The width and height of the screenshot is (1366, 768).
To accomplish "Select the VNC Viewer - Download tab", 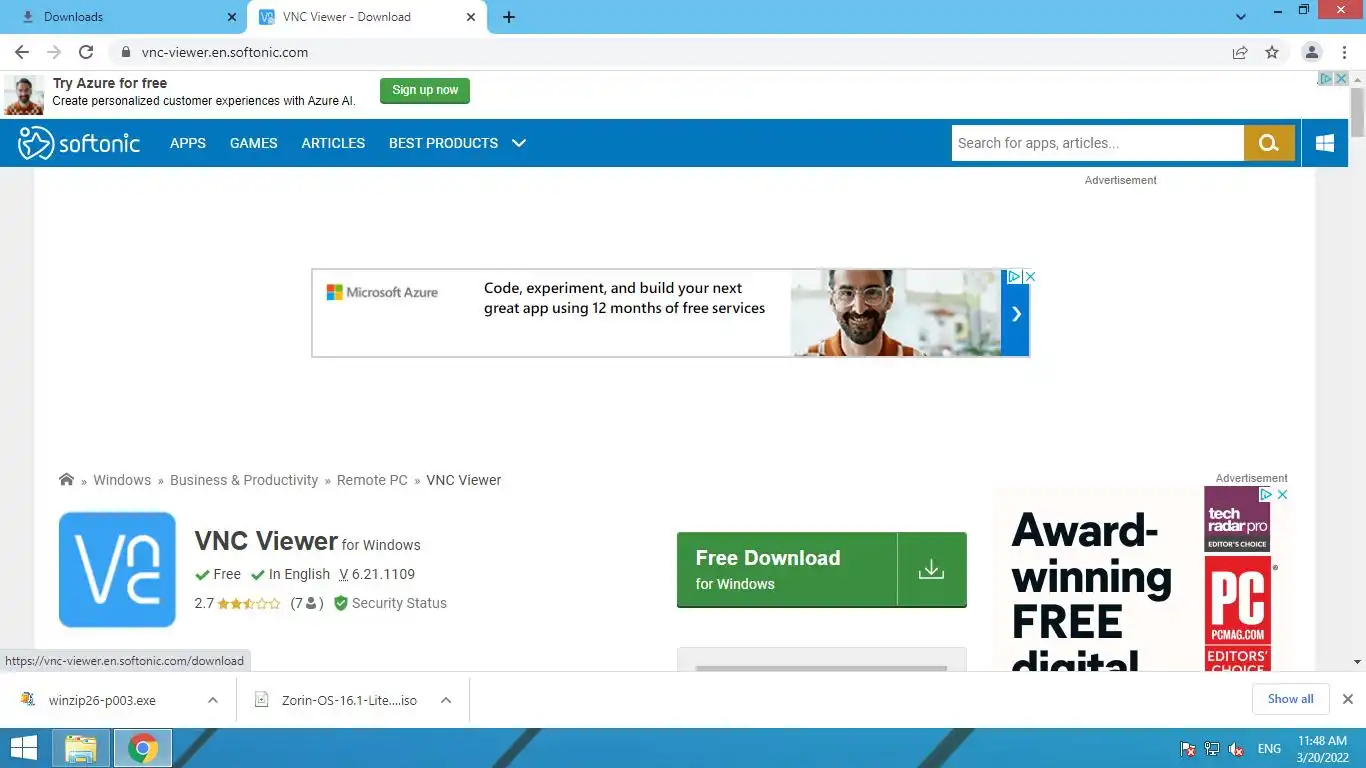I will (367, 17).
